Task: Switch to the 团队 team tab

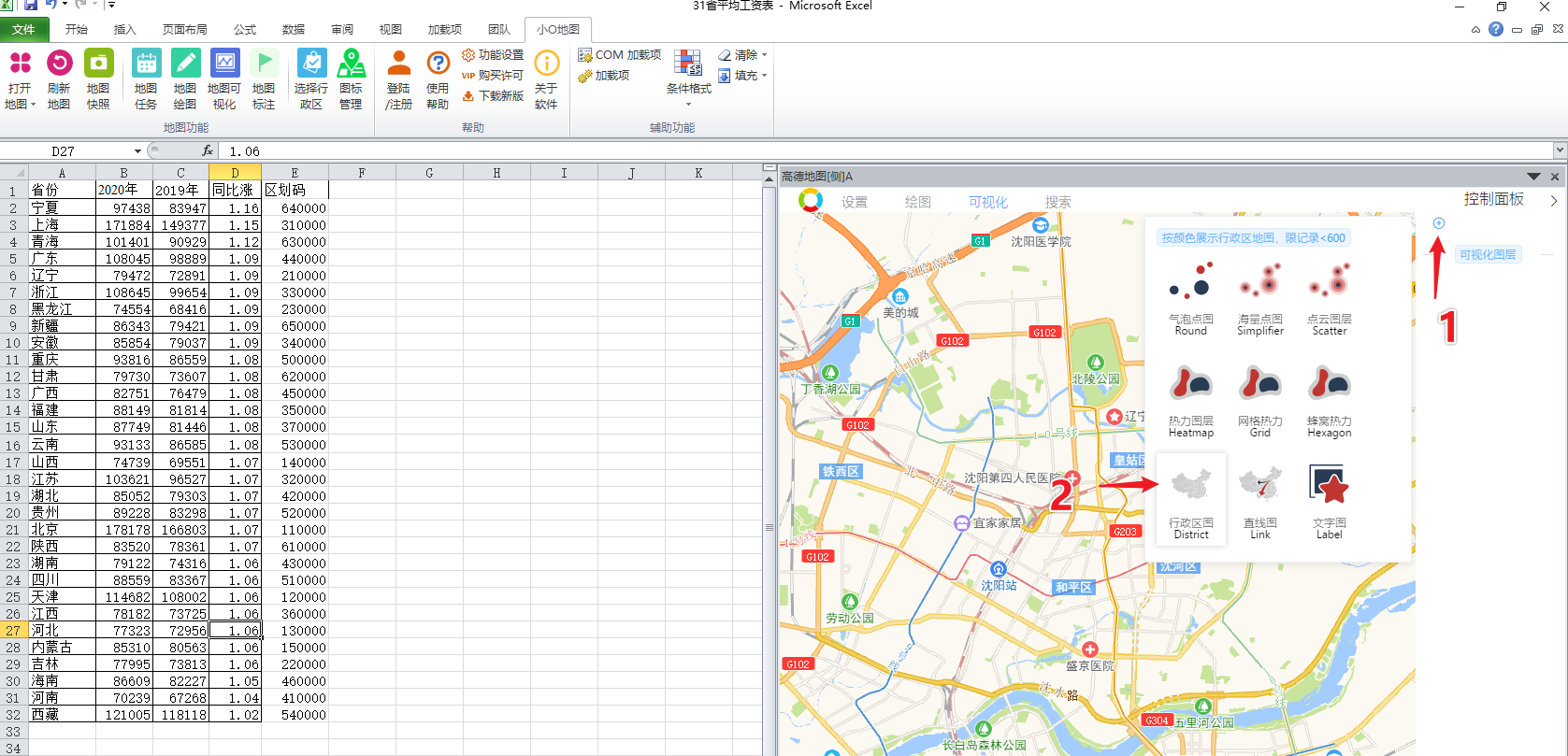Action: [499, 30]
